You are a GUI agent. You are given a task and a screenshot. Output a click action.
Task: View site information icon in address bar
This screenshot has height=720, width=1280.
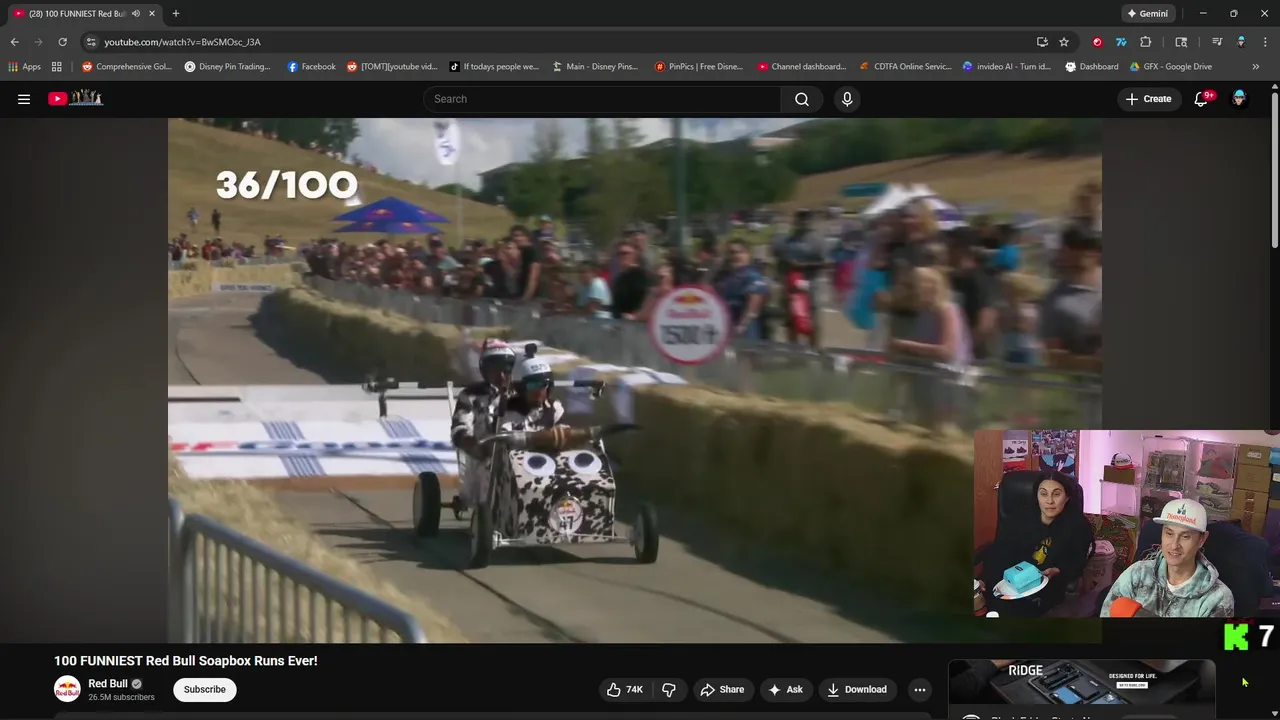[91, 42]
